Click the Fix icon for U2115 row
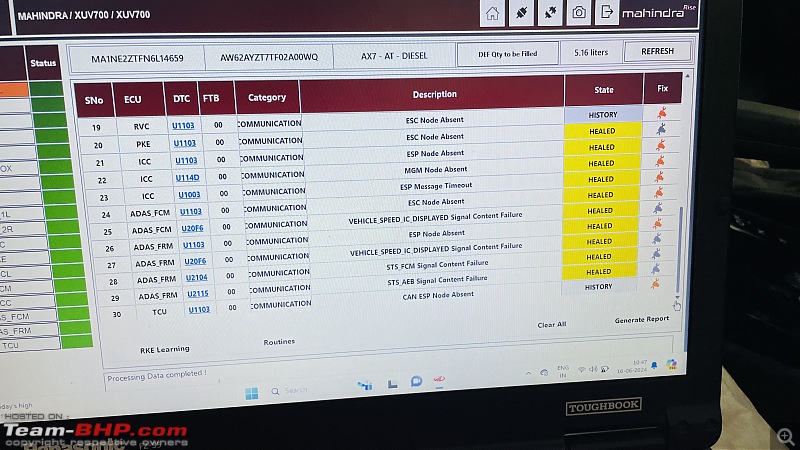Screen dimensions: 800x450 pos(656,268)
